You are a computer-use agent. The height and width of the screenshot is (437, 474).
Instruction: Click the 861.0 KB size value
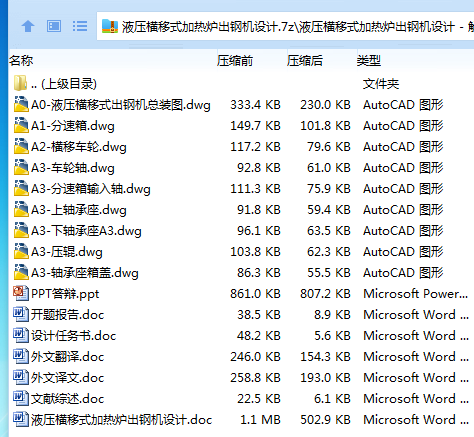pyautogui.click(x=255, y=294)
